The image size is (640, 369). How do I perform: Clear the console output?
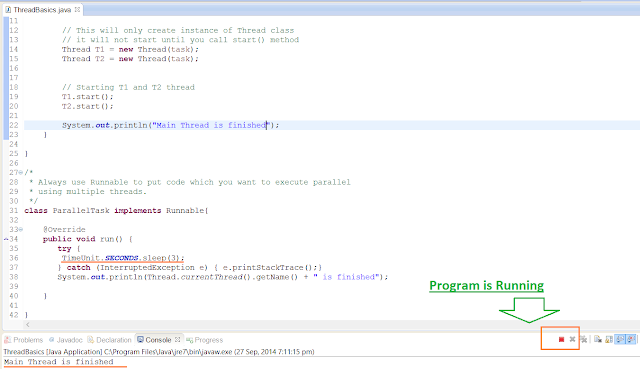[598, 339]
